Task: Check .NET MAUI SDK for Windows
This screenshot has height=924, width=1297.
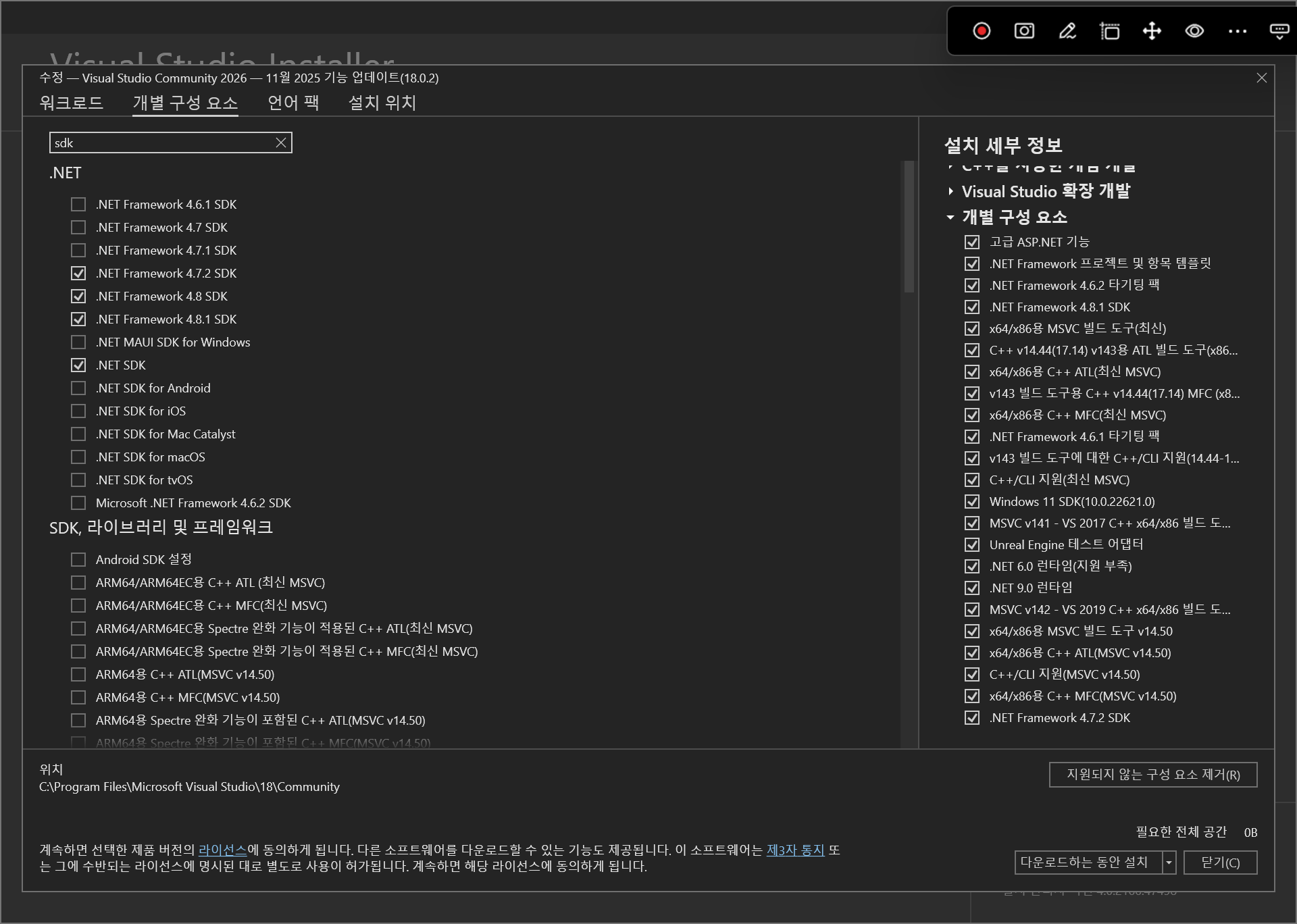Action: tap(78, 342)
